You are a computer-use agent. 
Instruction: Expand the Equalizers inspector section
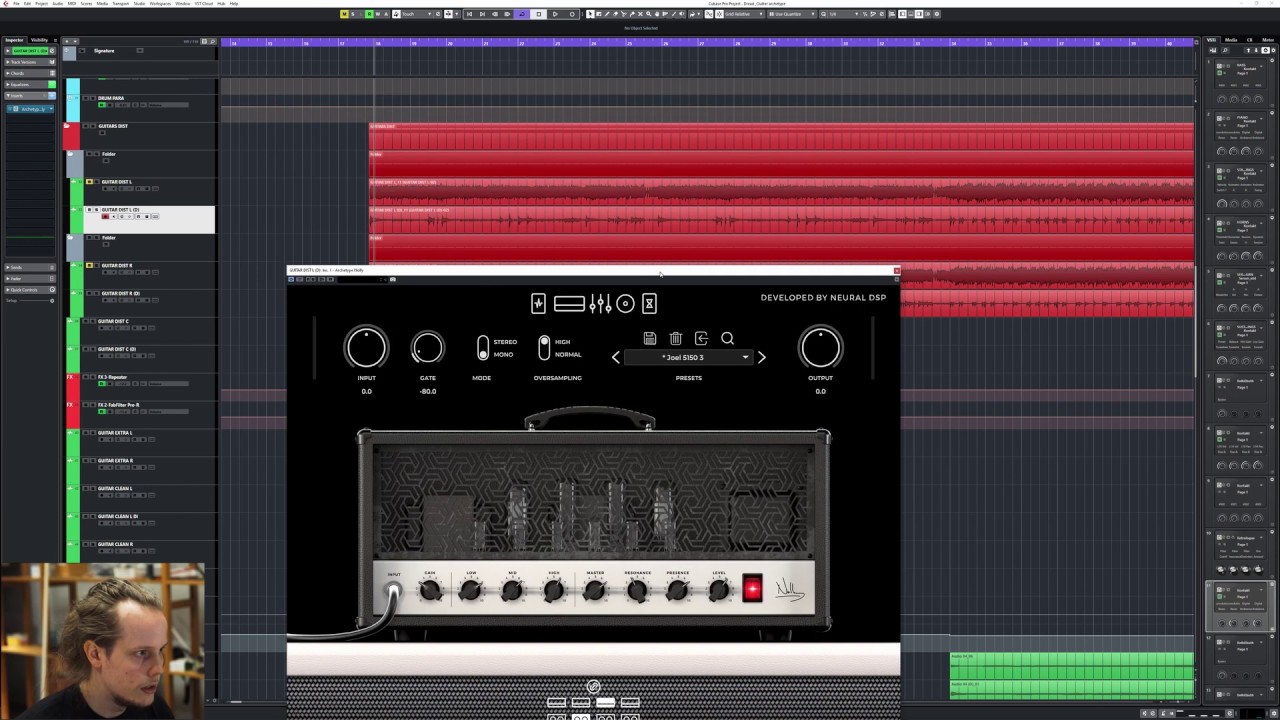coord(30,84)
